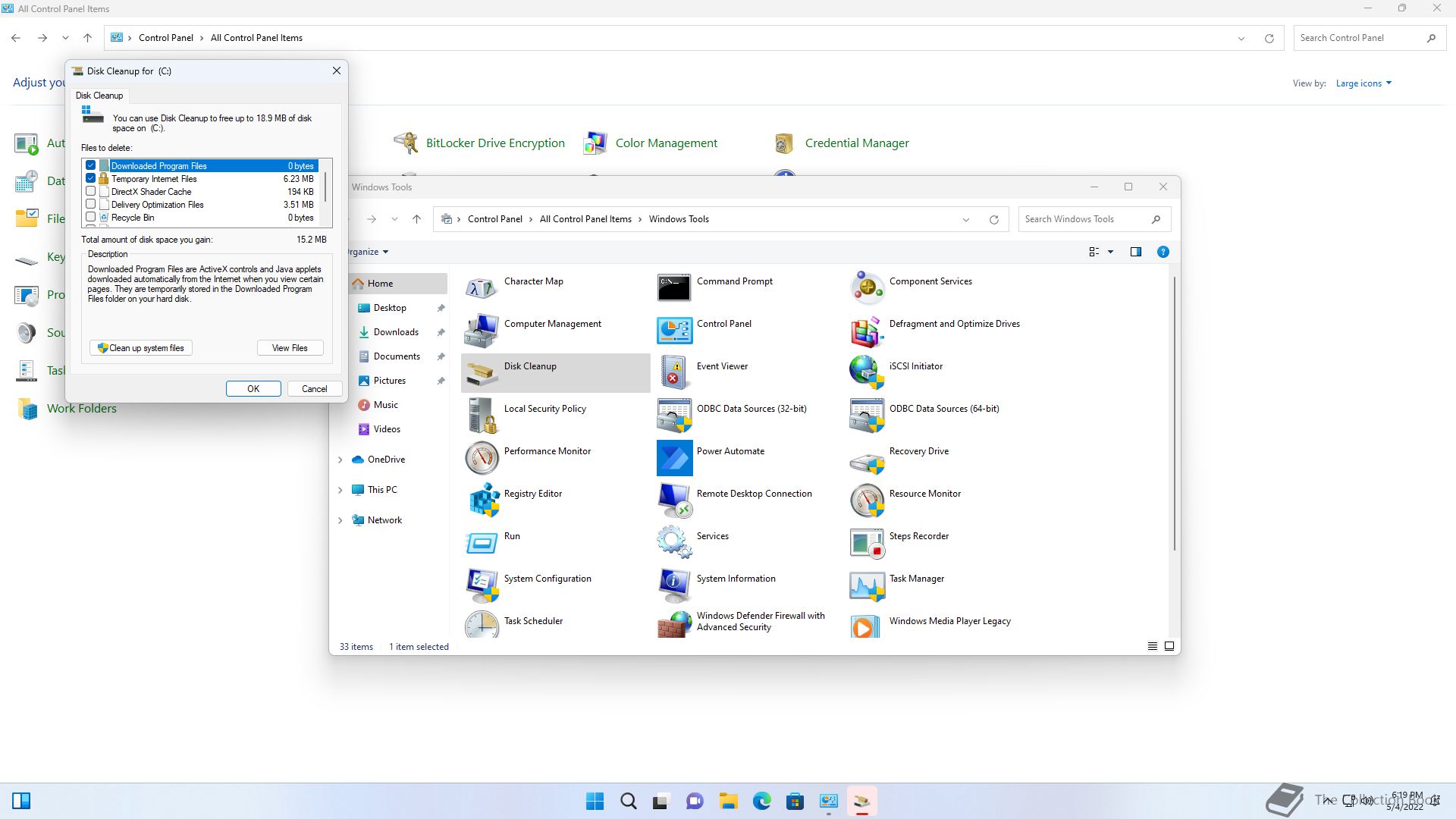
Task: Expand Control Panel address bar history dropdown
Action: click(x=1241, y=38)
